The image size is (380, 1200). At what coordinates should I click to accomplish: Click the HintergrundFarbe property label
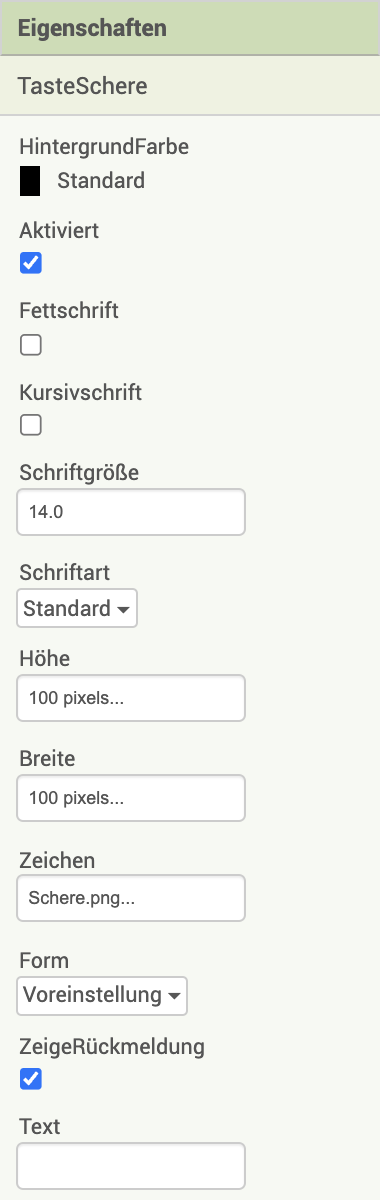(x=104, y=147)
